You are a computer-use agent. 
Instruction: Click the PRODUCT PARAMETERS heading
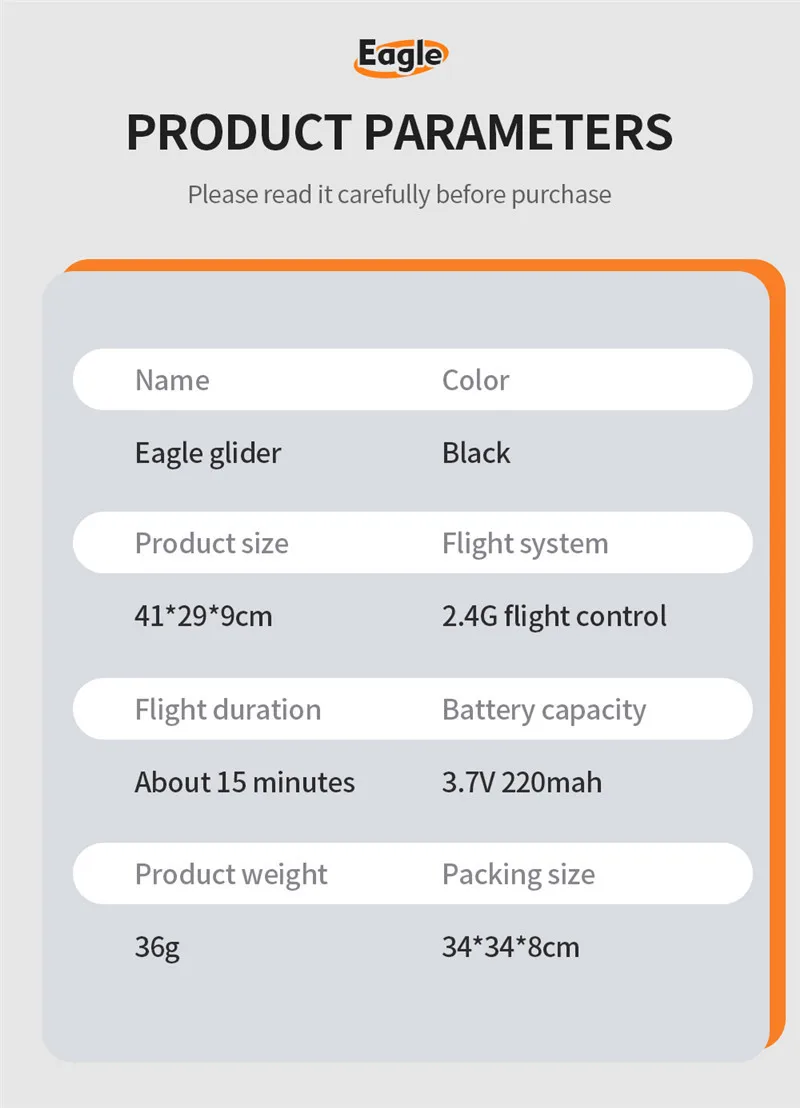[x=399, y=133]
